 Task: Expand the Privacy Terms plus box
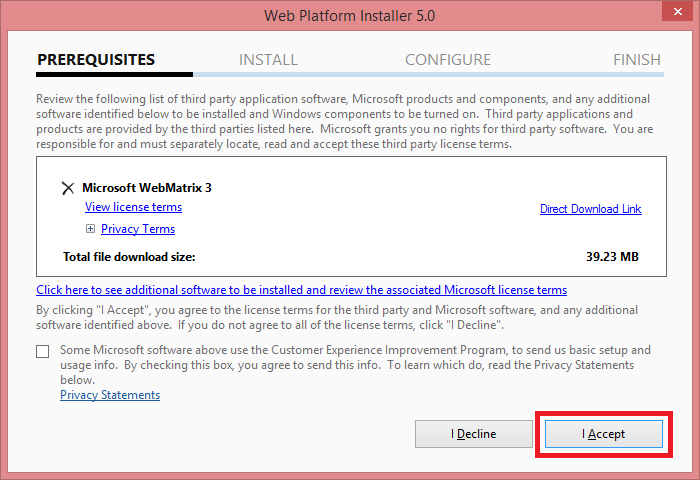(90, 229)
